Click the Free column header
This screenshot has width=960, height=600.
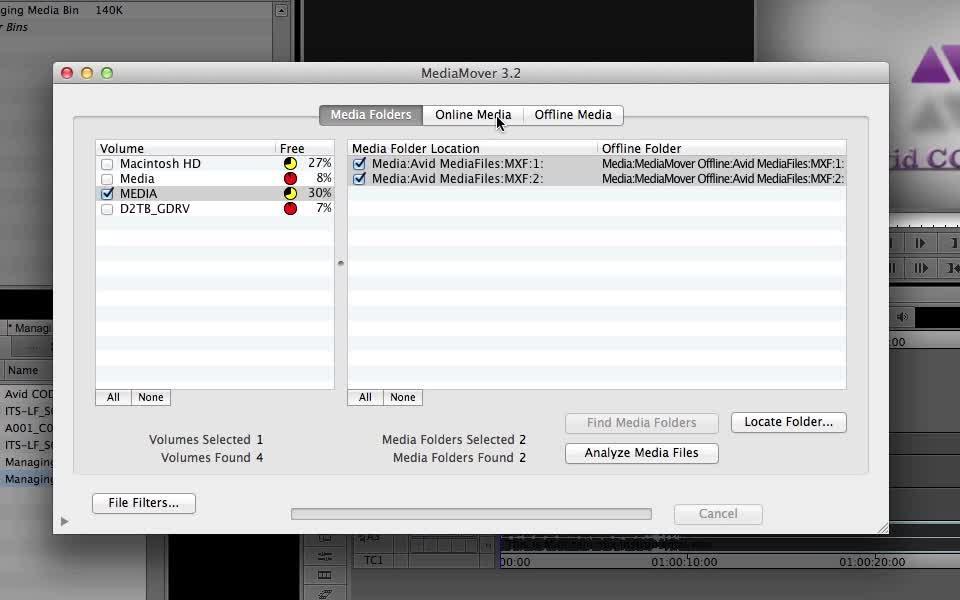pyautogui.click(x=305, y=148)
